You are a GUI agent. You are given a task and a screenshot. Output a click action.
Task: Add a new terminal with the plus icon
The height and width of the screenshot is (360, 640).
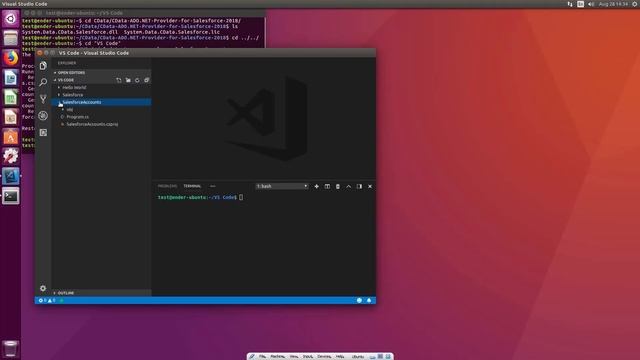tap(316, 187)
